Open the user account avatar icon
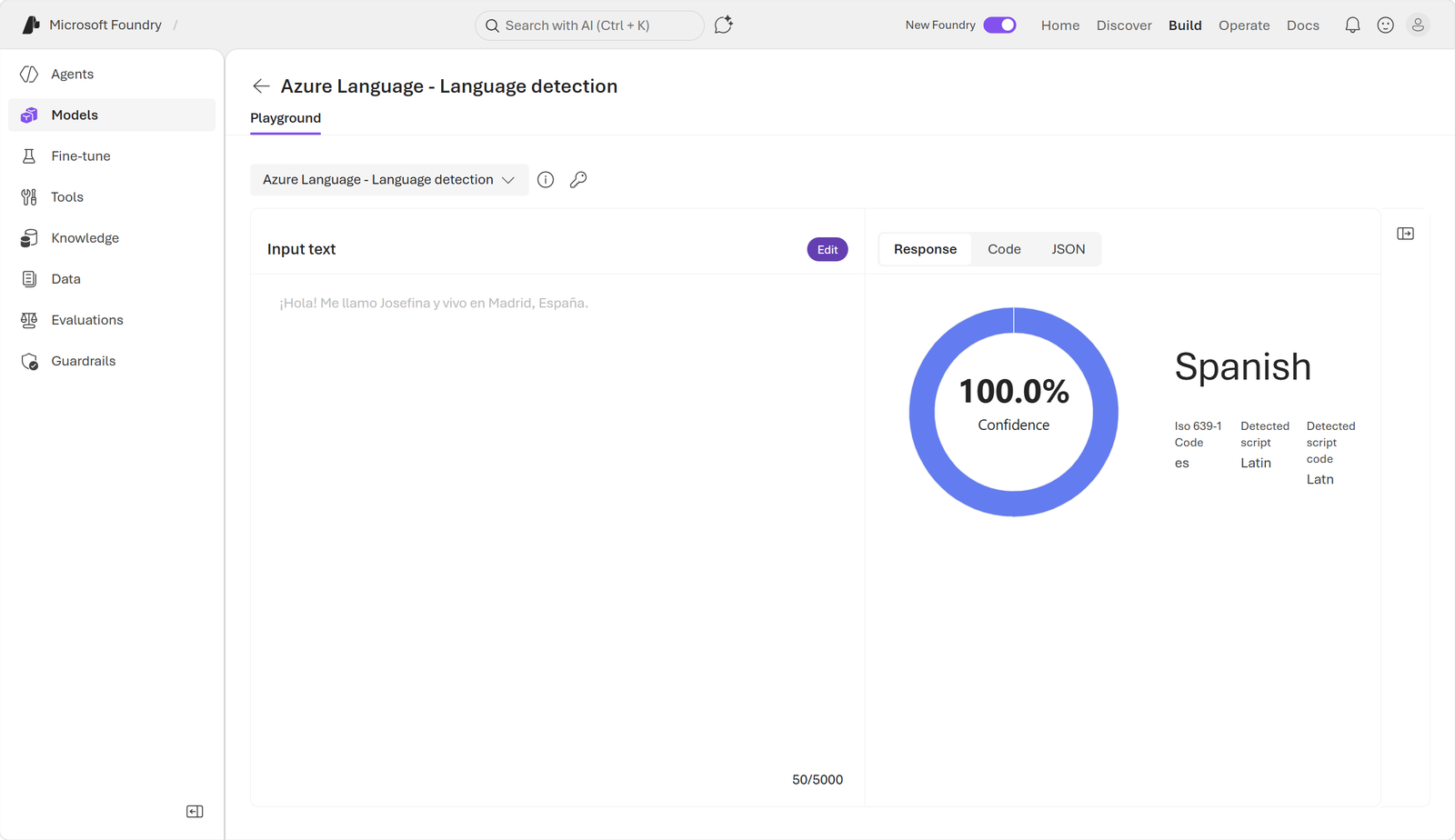The width and height of the screenshot is (1455, 840). [x=1418, y=25]
